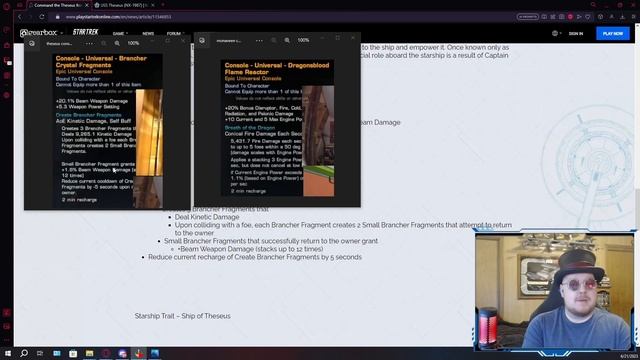The height and width of the screenshot is (360, 640).
Task: Click the PLAY NOW button
Action: coord(613,33)
